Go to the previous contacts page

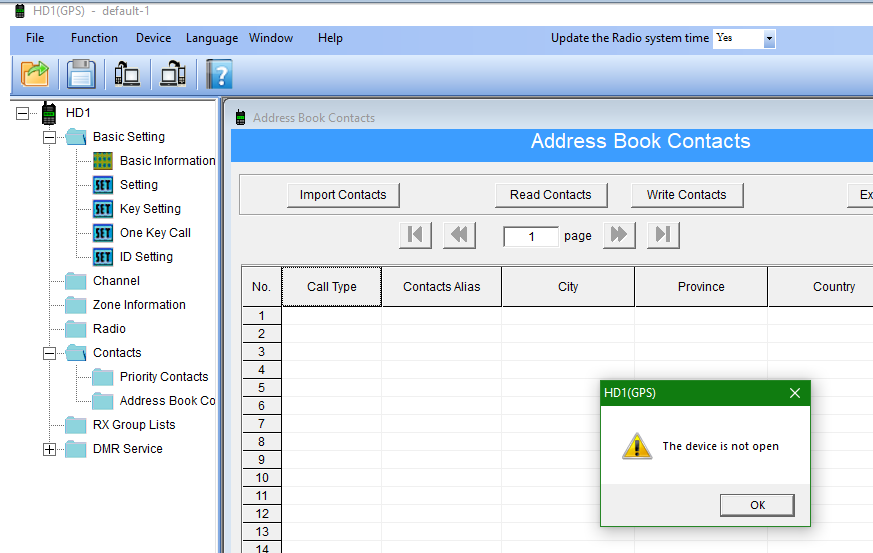459,235
